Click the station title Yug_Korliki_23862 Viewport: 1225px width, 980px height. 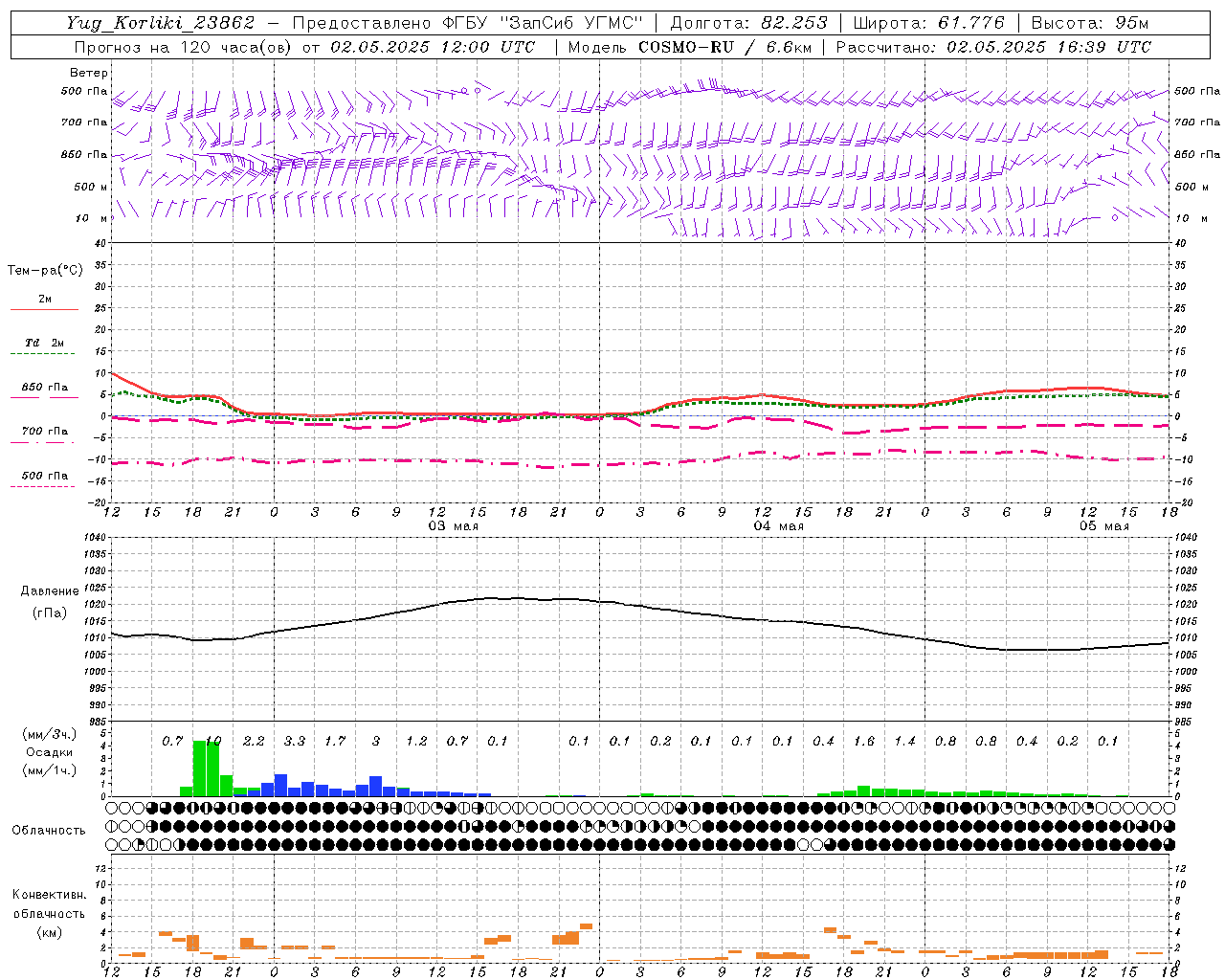coord(161,23)
